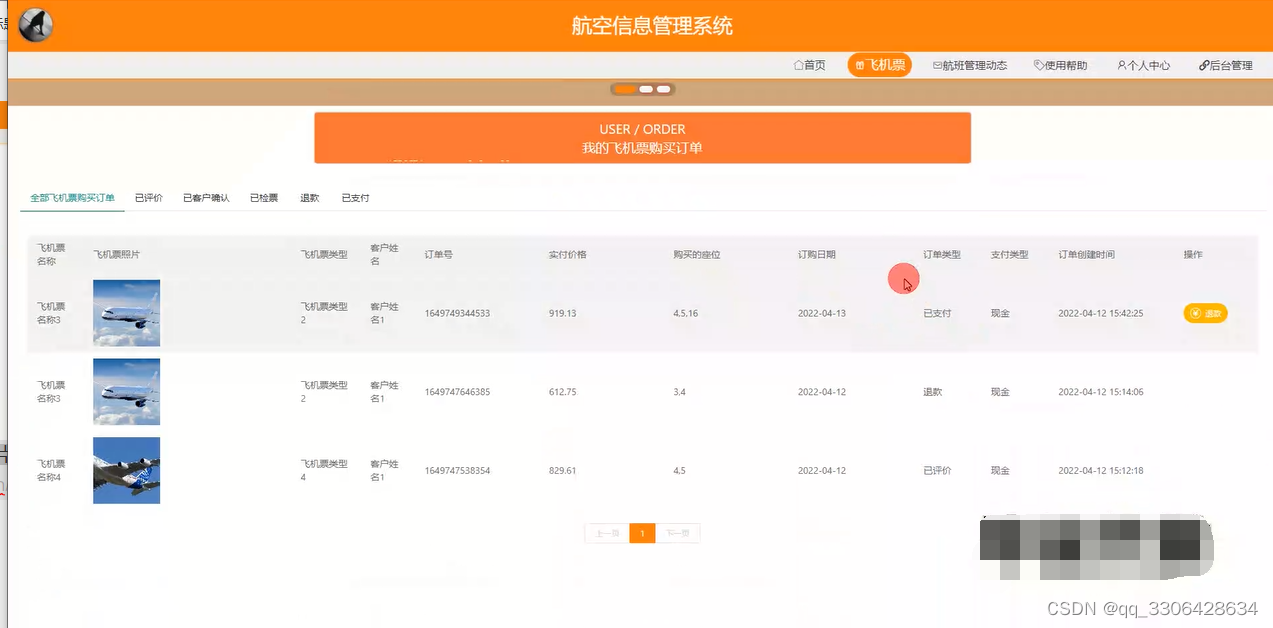Click the airplane logo at top left

pos(34,24)
